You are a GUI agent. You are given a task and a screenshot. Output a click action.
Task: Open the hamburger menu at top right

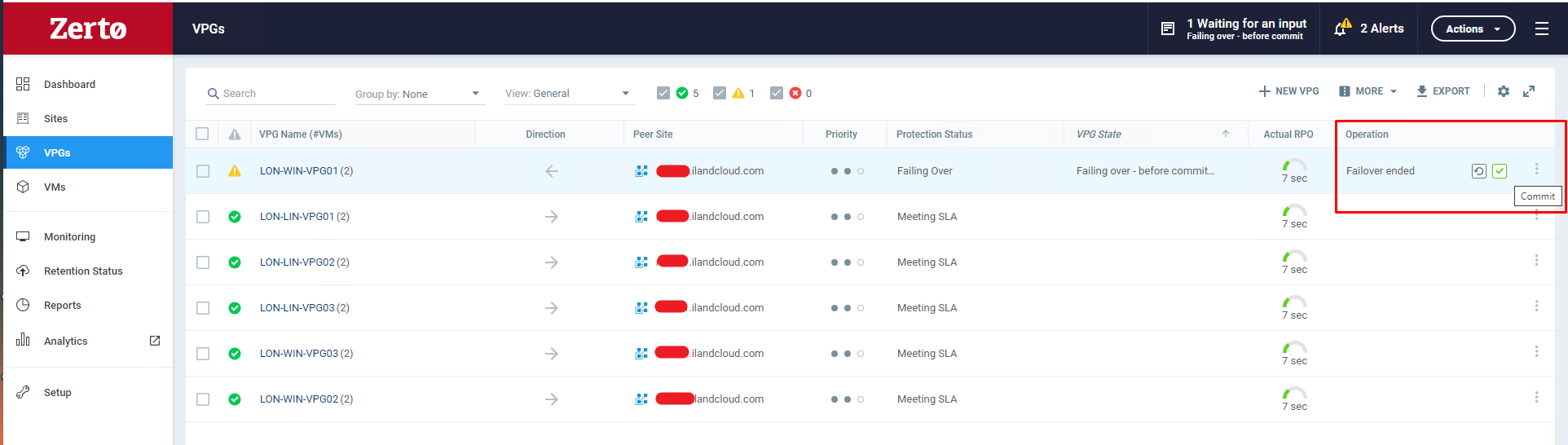point(1541,29)
